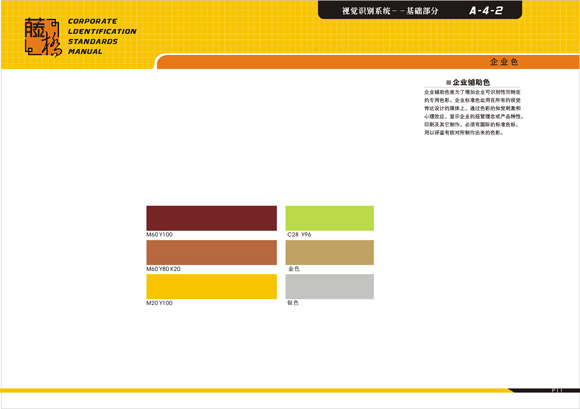Select the brown M60 Y80 K20 swatch
The image size is (580, 409).
point(212,252)
